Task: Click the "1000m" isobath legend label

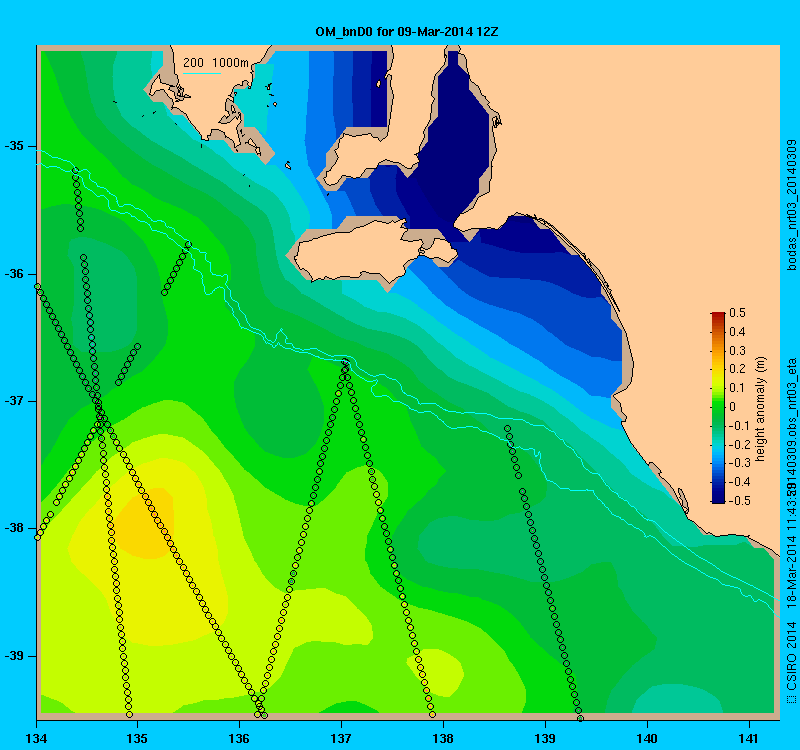Action: 230,63
